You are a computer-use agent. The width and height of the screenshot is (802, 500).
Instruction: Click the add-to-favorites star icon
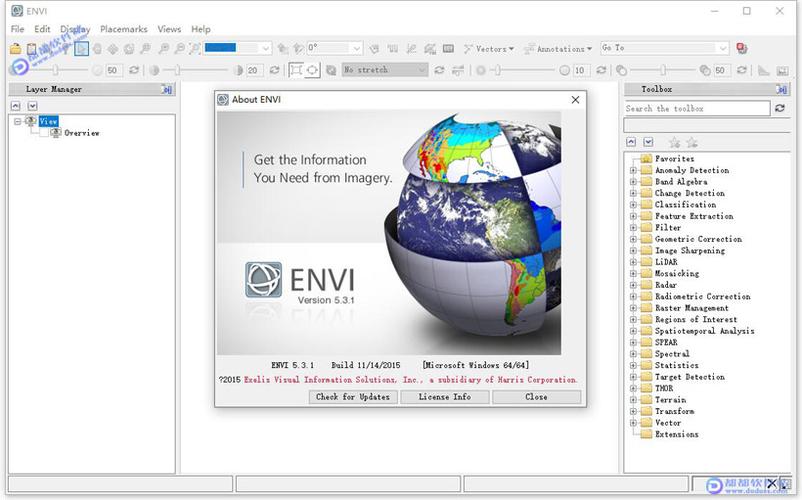[675, 142]
